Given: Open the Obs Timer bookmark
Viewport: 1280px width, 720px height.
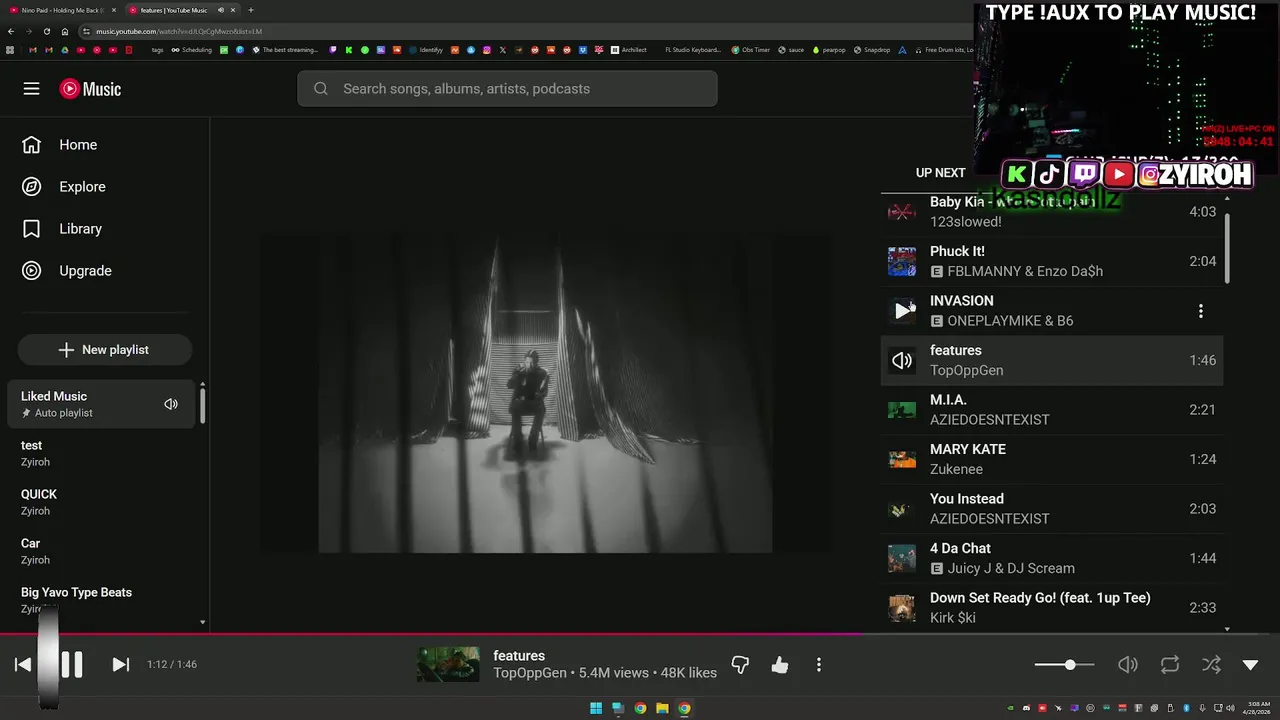Looking at the screenshot, I should [750, 49].
